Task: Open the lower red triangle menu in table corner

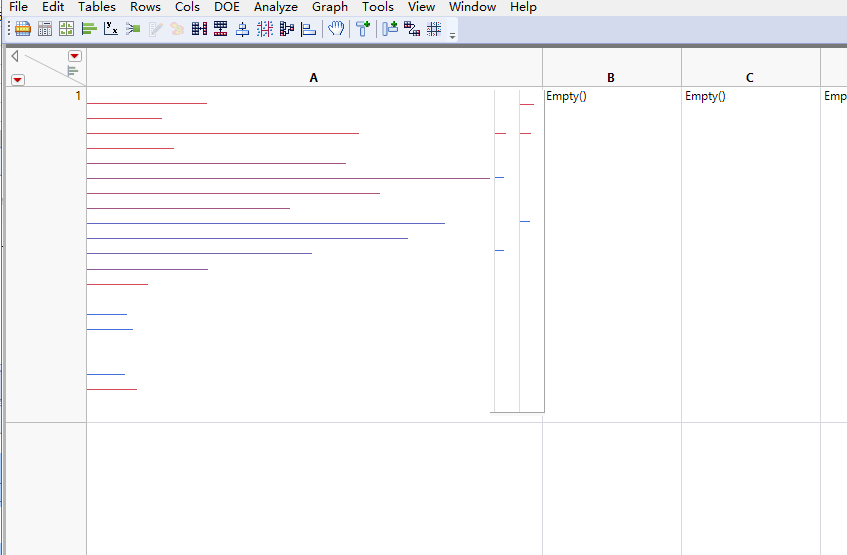Action: (x=17, y=80)
